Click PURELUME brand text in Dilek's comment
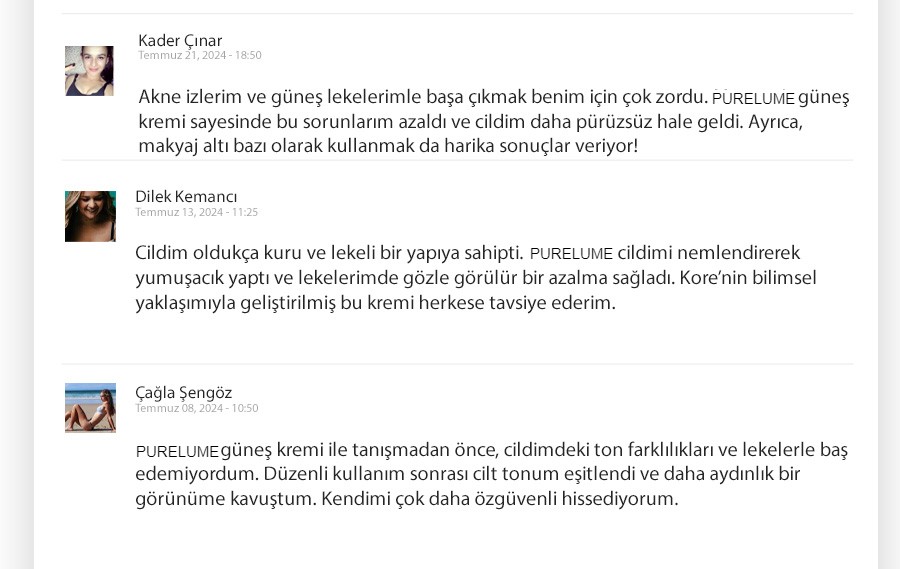 pyautogui.click(x=571, y=254)
